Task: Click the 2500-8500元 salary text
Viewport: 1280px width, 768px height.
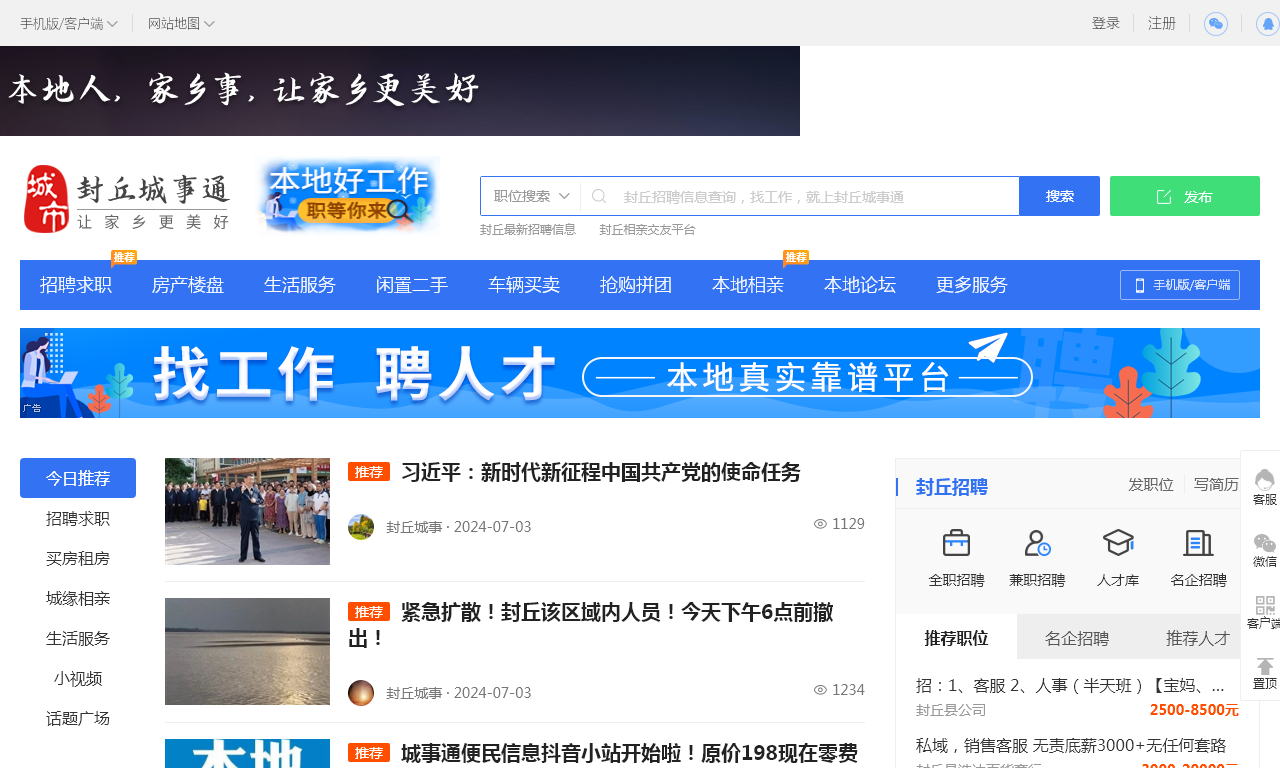Action: (x=1194, y=710)
